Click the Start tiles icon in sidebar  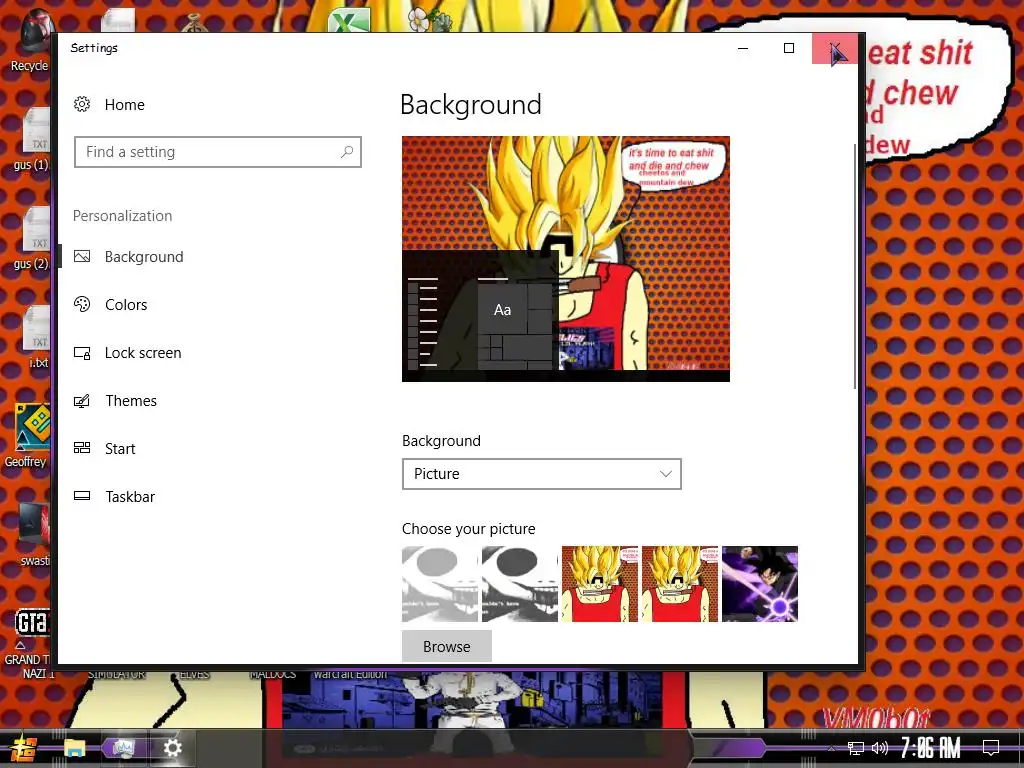(x=82, y=448)
